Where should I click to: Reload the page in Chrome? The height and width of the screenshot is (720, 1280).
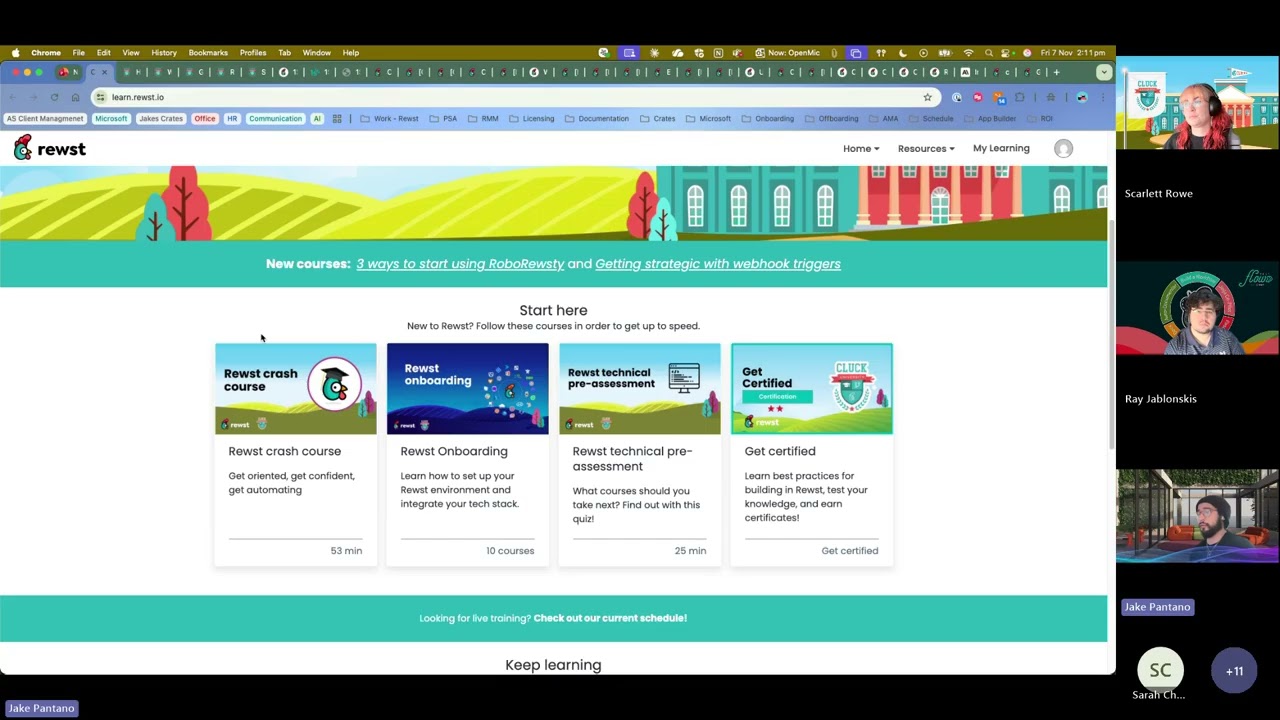coord(54,97)
